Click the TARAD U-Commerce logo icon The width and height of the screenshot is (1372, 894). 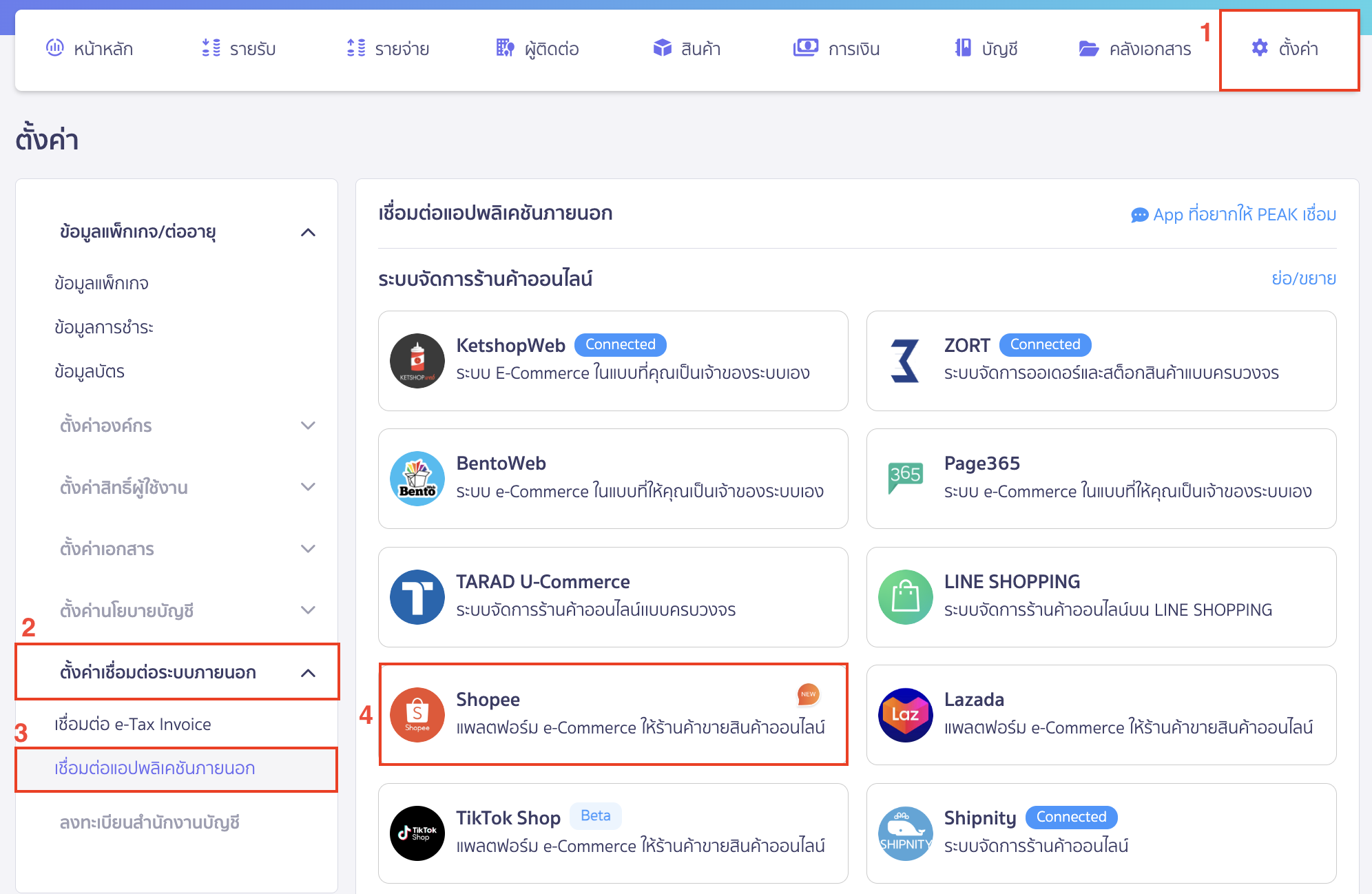tap(417, 596)
